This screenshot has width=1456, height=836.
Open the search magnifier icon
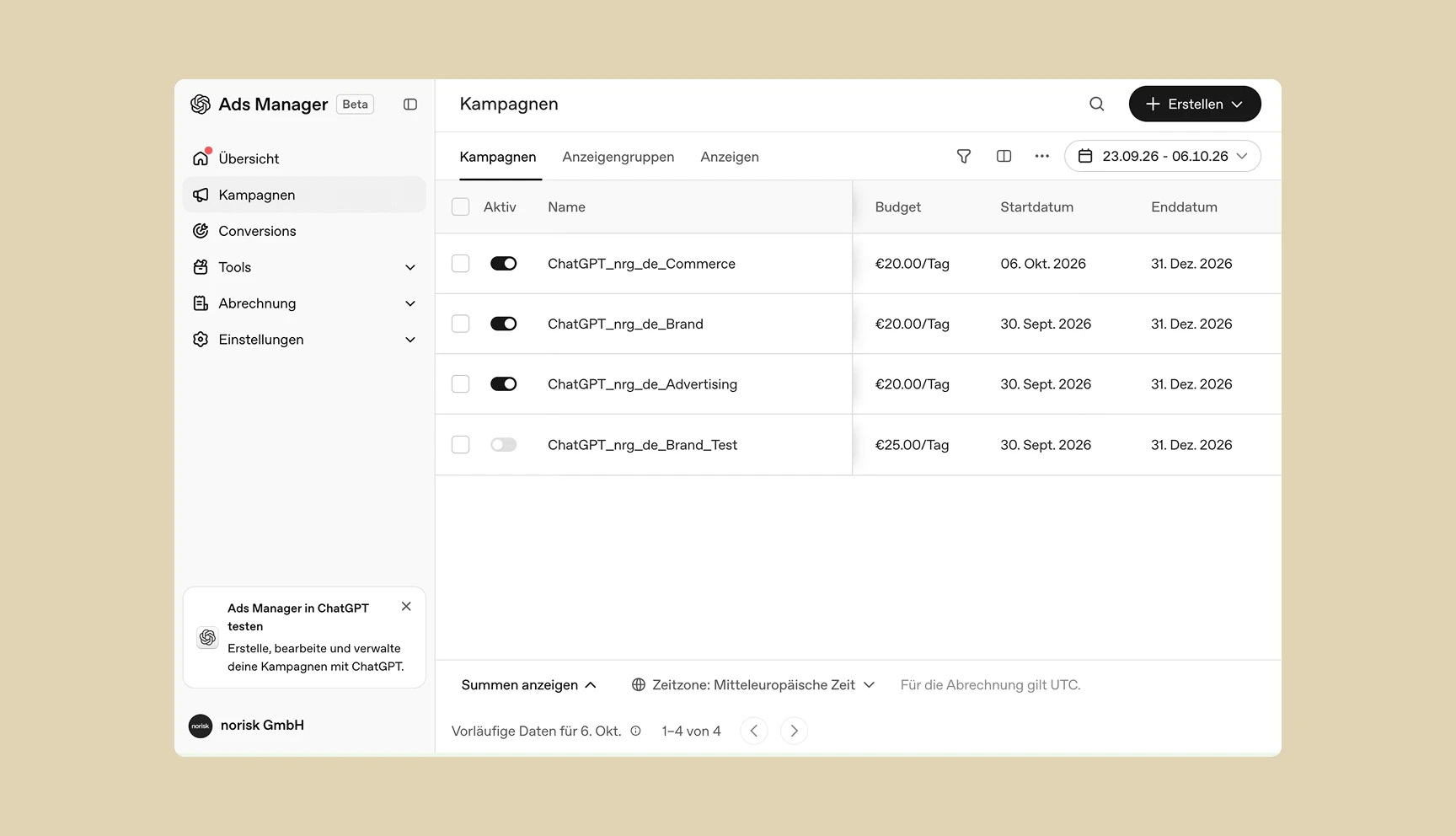pyautogui.click(x=1096, y=104)
